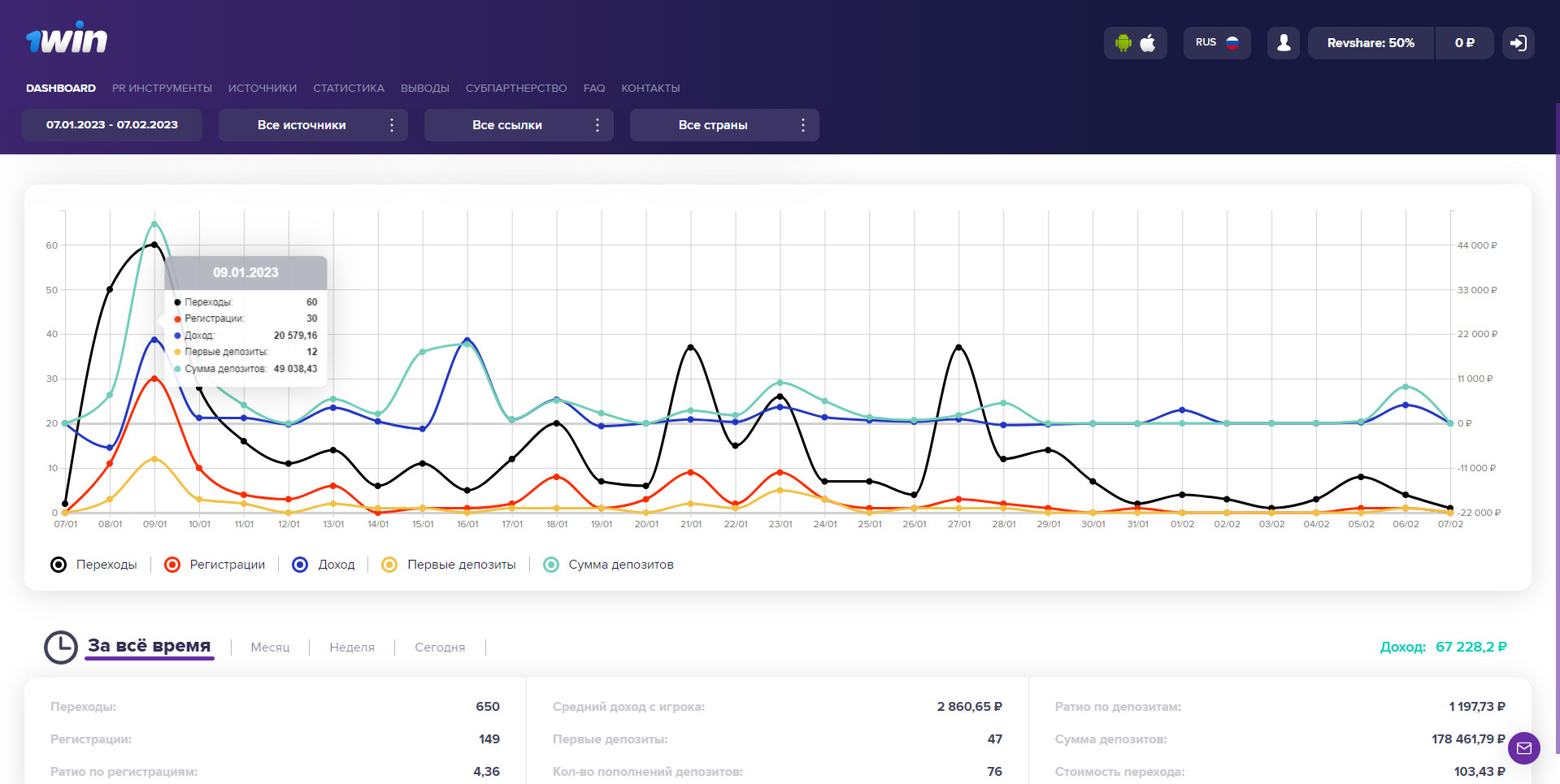Image resolution: width=1560 pixels, height=784 pixels.
Task: Click the 09.01.2023 tooltip header
Action: point(246,273)
